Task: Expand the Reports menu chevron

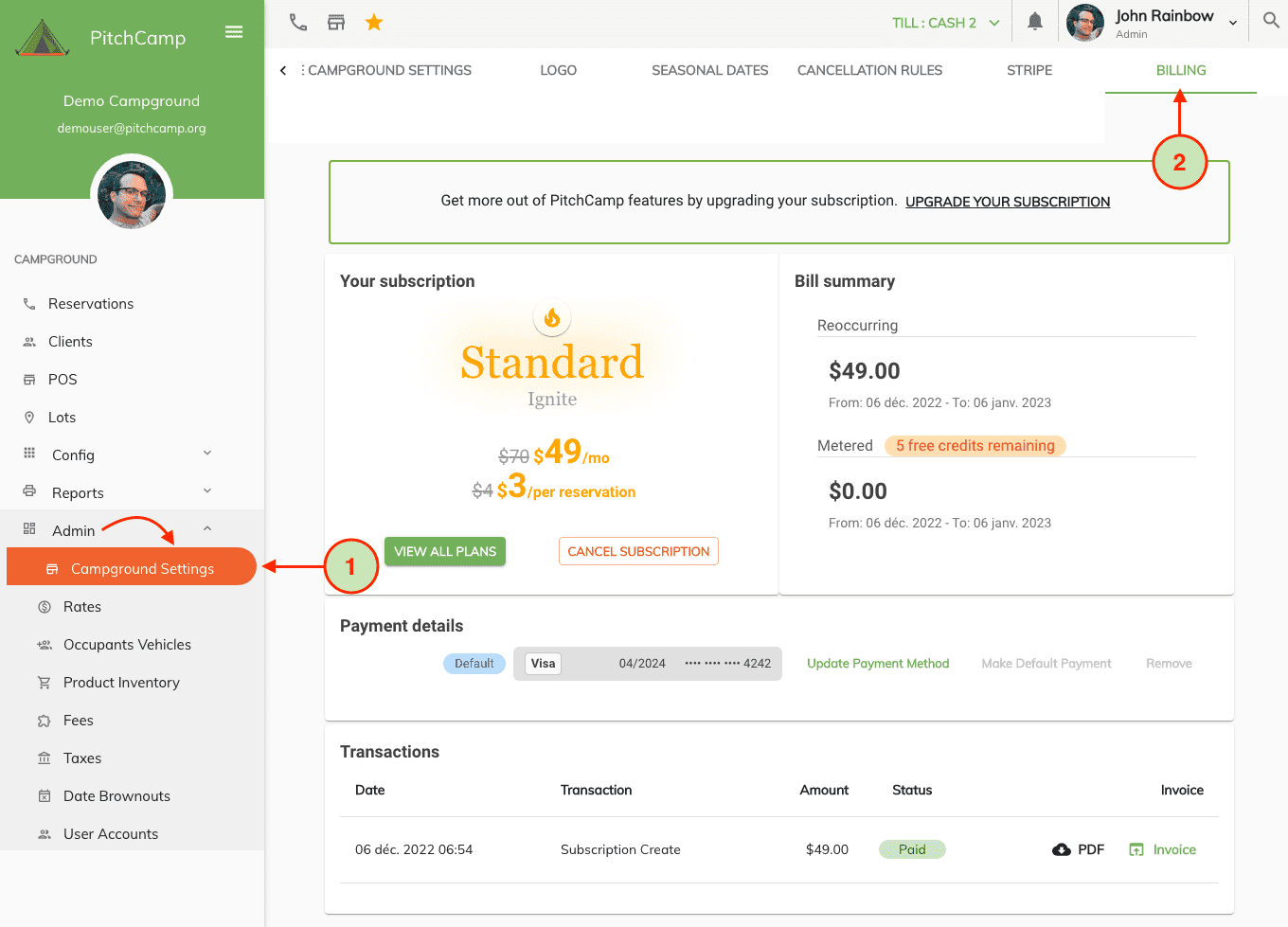Action: (207, 490)
